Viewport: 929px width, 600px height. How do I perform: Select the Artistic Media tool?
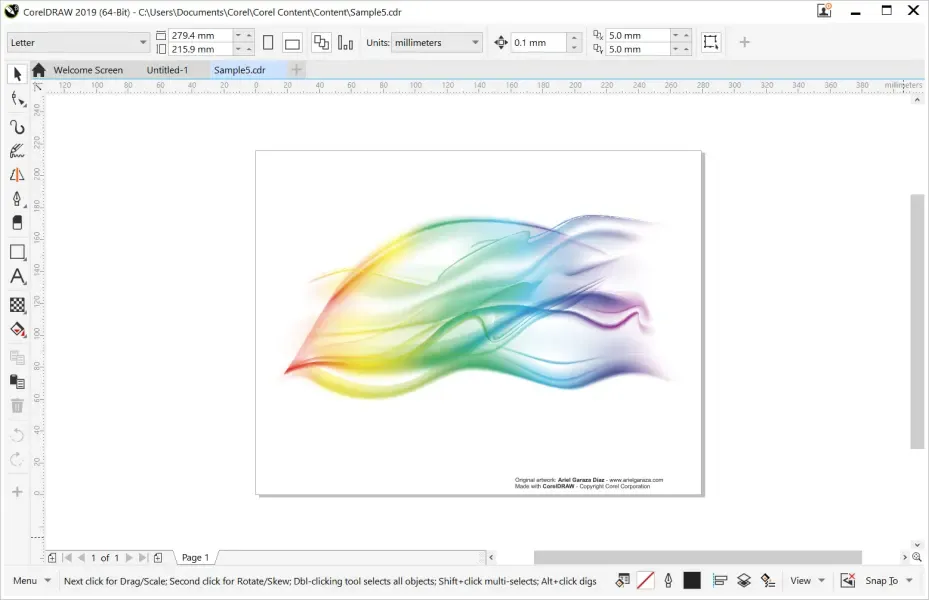click(x=17, y=150)
